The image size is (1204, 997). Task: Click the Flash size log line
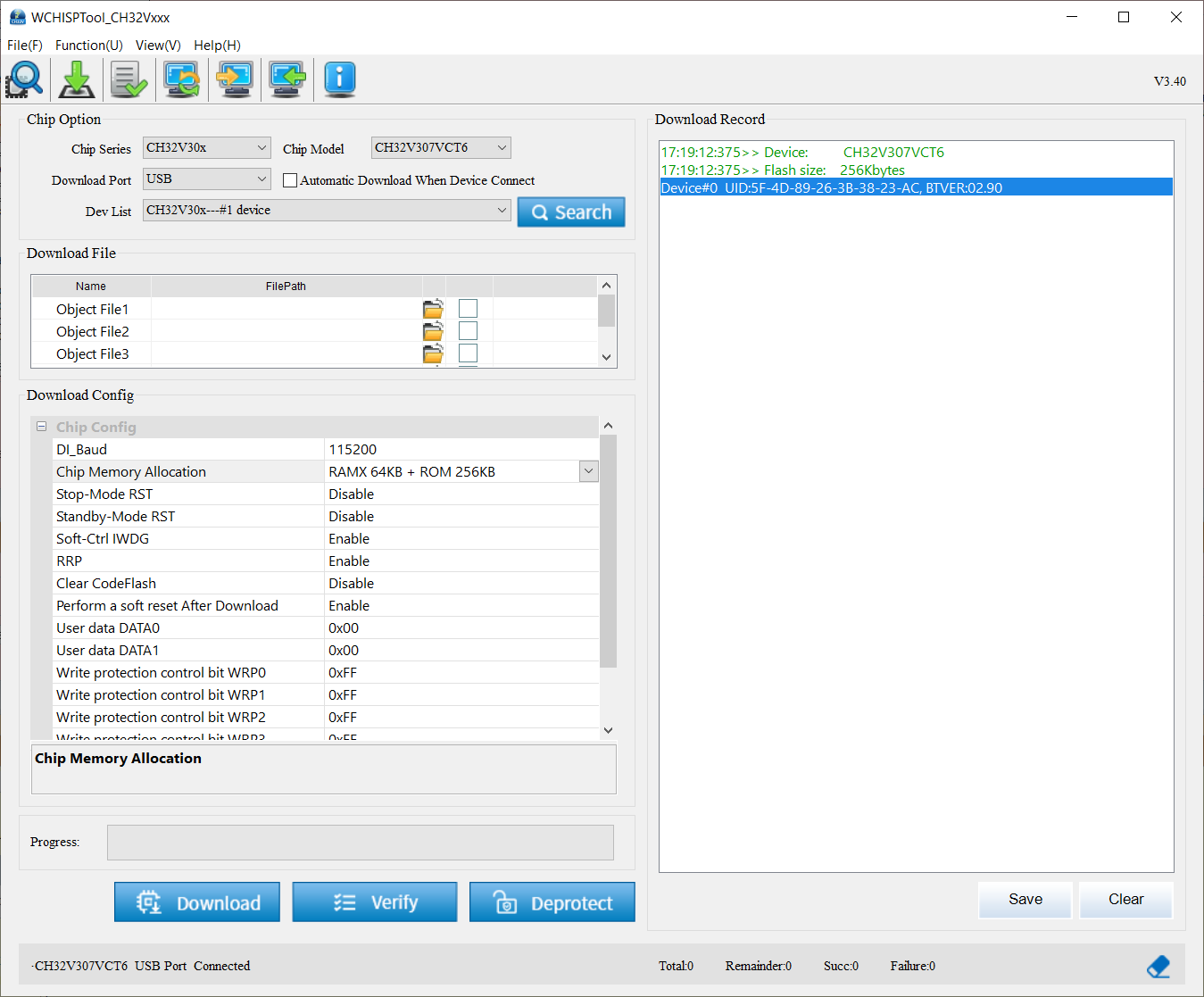783,170
